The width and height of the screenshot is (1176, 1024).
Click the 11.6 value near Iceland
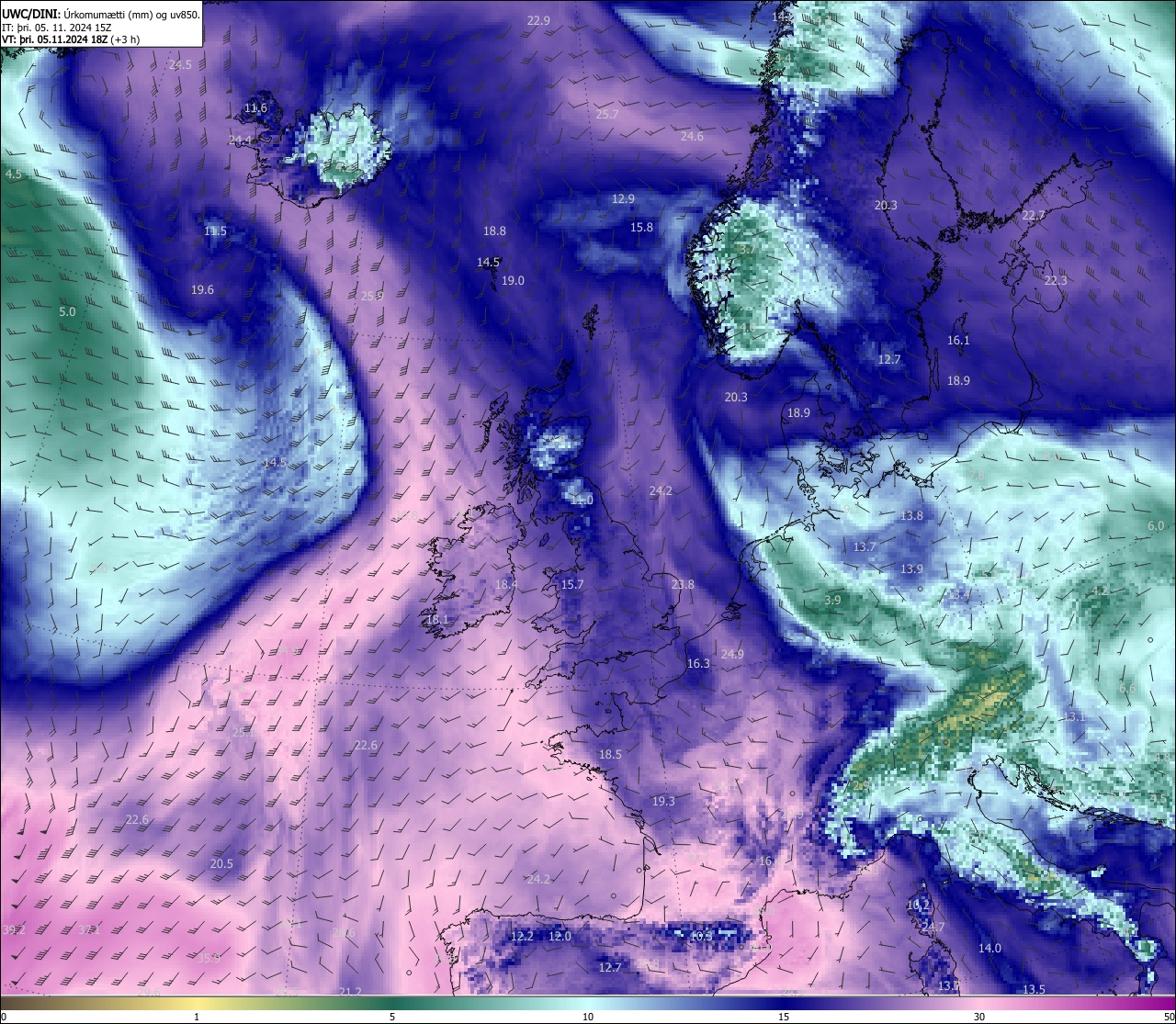click(255, 108)
